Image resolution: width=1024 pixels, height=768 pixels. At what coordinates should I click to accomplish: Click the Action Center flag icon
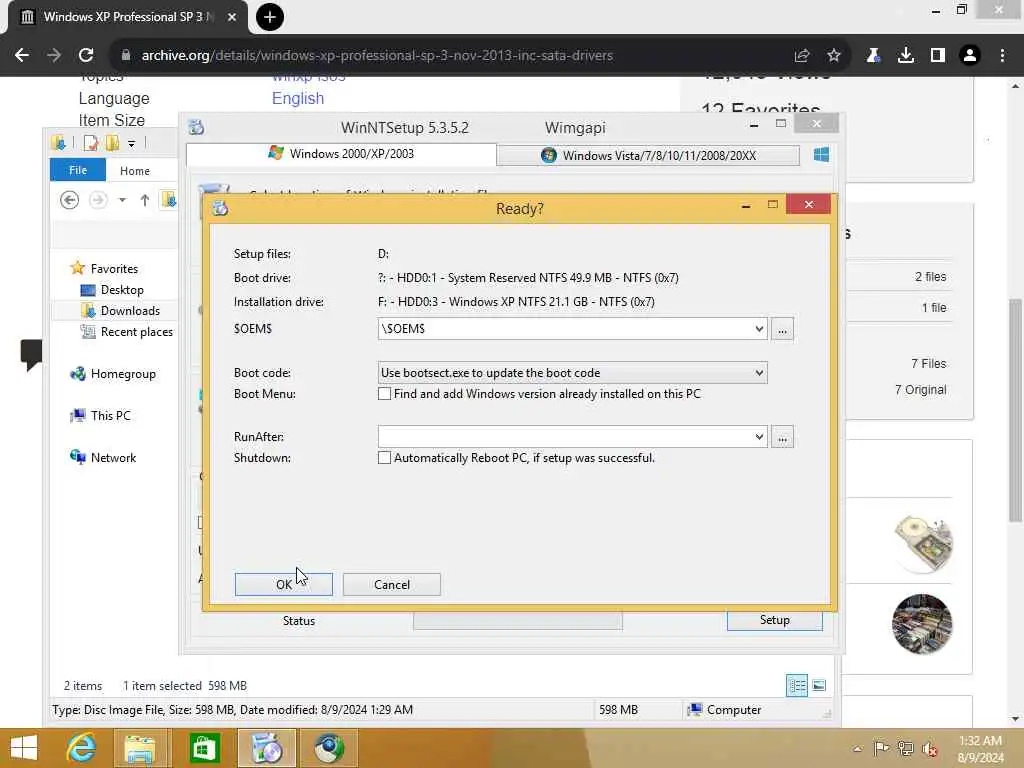[881, 748]
